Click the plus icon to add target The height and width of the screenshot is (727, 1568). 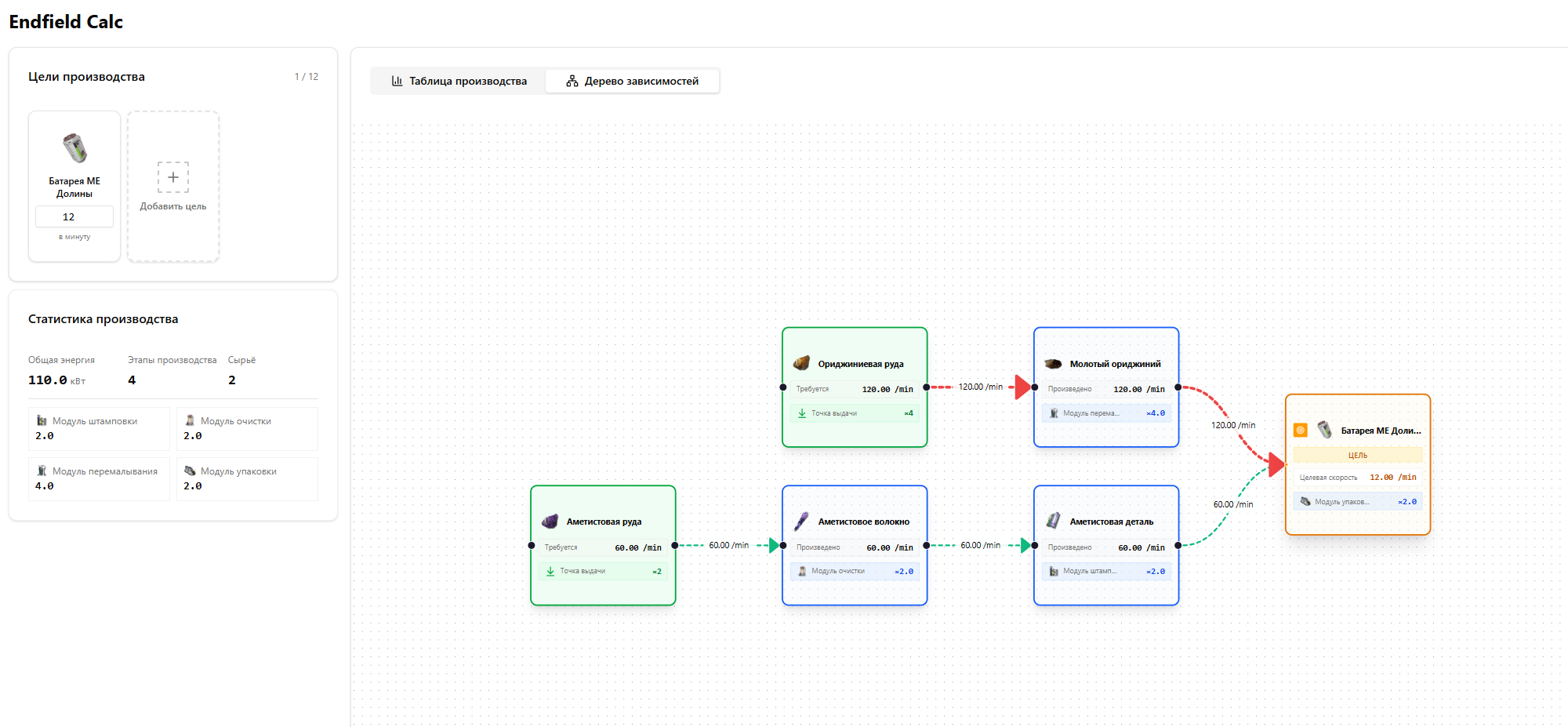[173, 177]
